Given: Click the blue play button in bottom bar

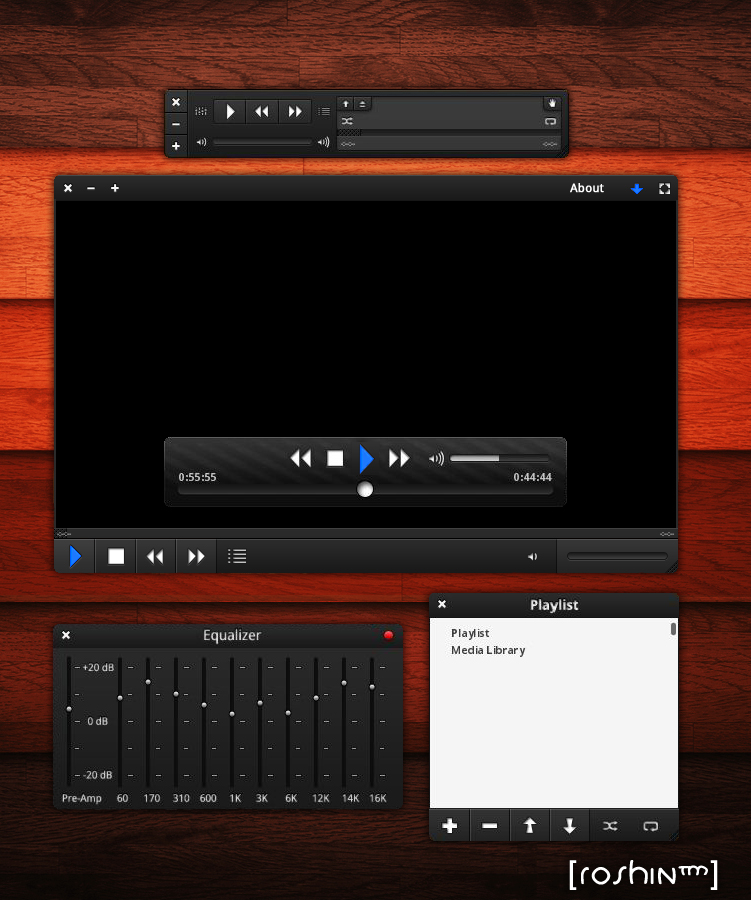Looking at the screenshot, I should pyautogui.click(x=75, y=556).
